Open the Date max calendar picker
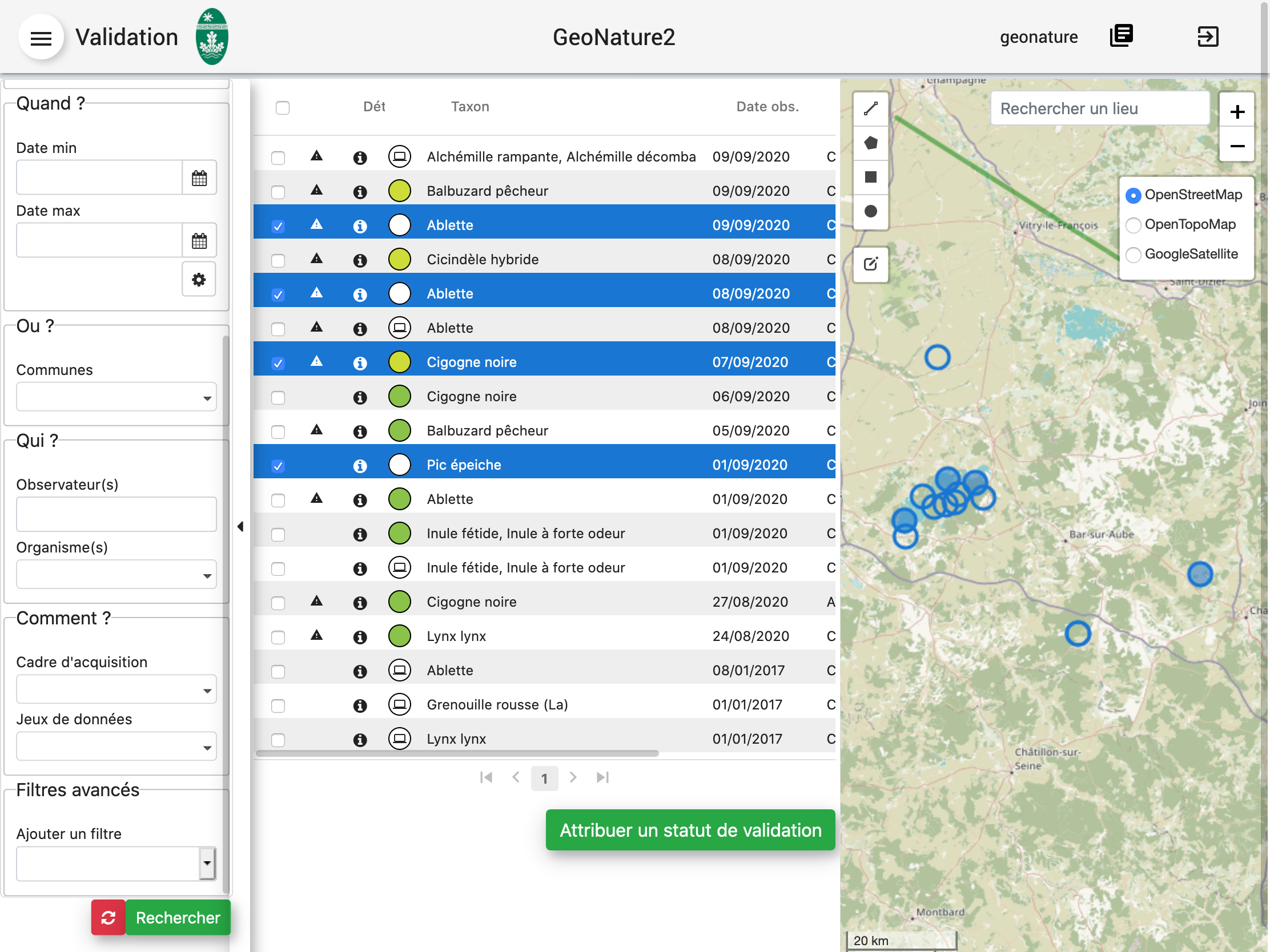Screen dimensions: 1270x952 click(x=199, y=240)
